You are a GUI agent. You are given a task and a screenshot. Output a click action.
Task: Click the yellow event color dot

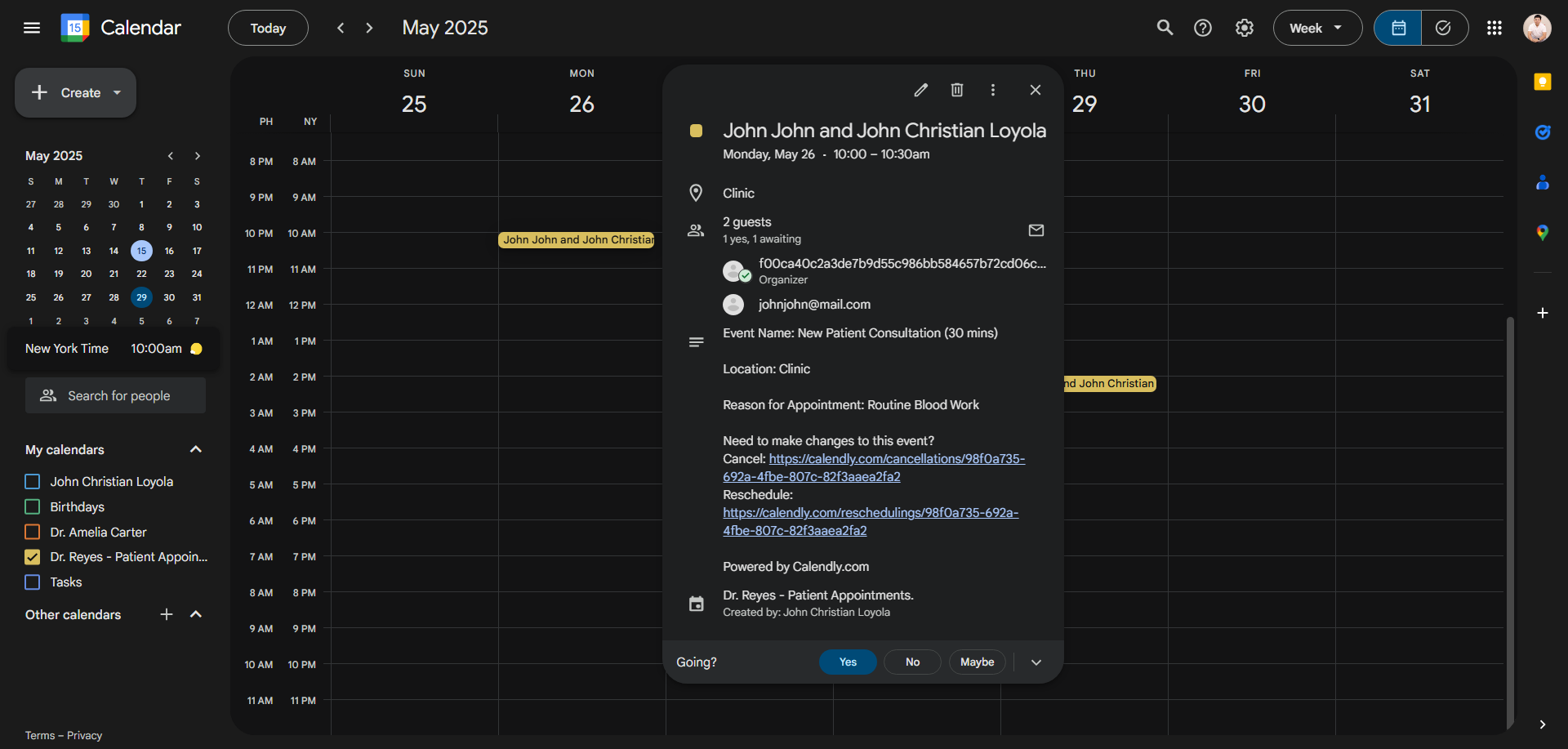click(696, 131)
